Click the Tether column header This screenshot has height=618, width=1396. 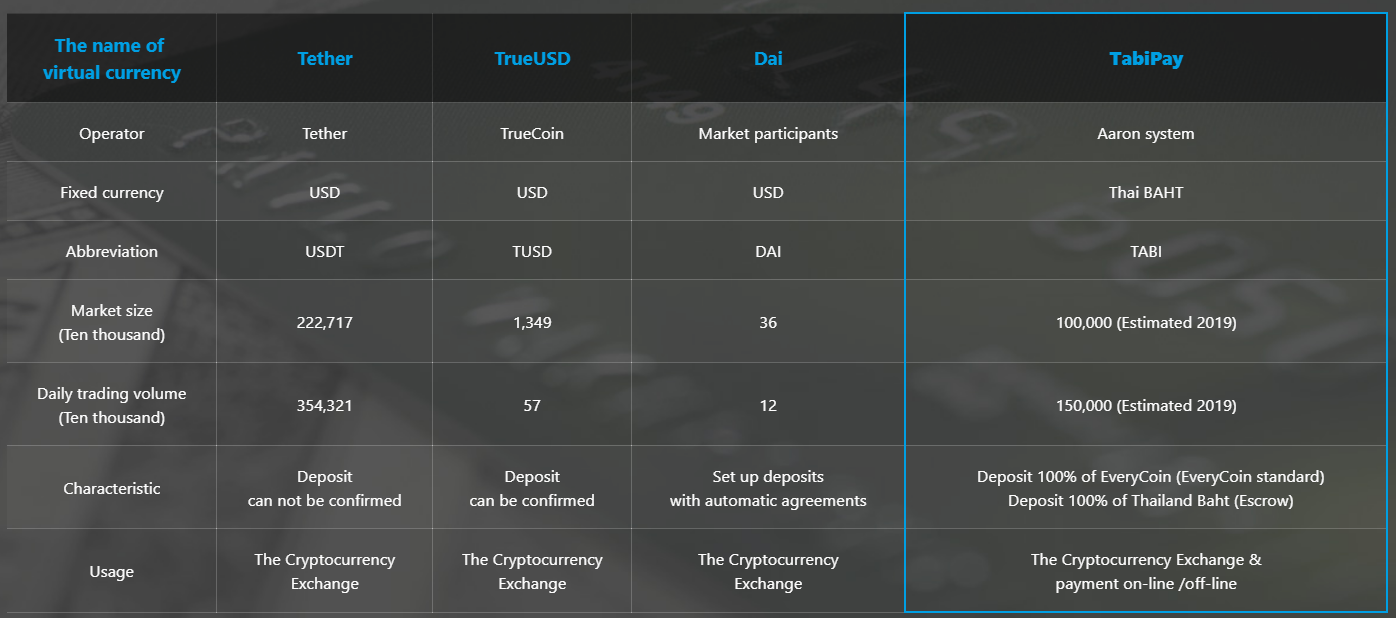pos(325,58)
